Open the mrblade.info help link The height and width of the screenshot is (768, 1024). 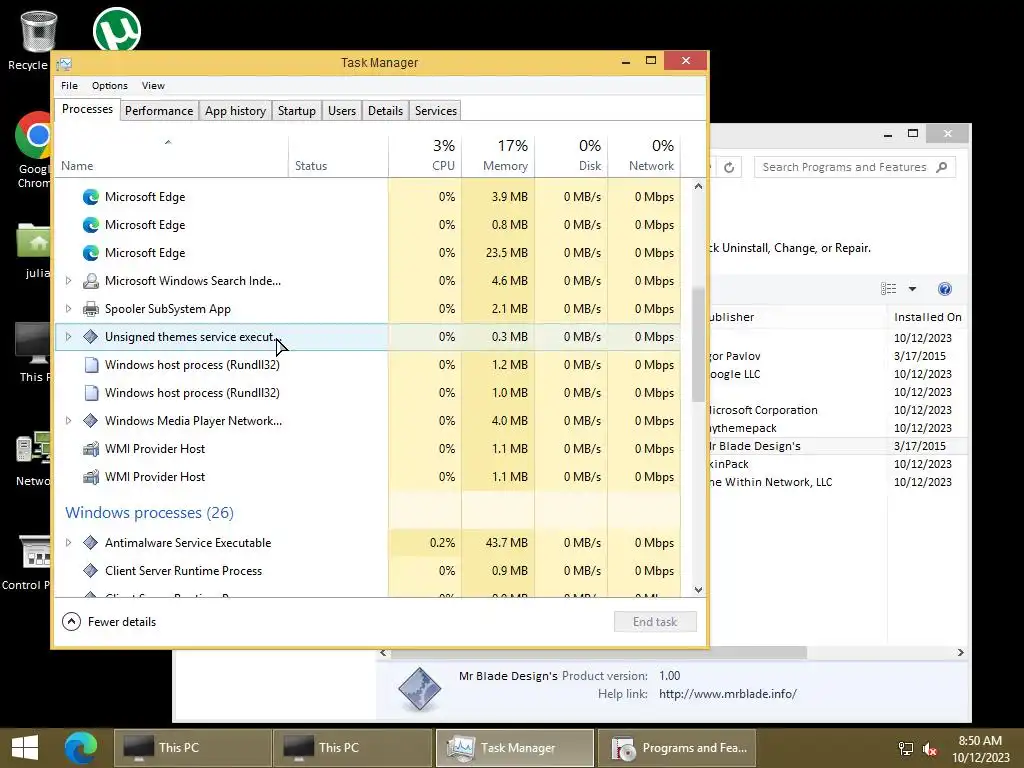[x=728, y=694]
